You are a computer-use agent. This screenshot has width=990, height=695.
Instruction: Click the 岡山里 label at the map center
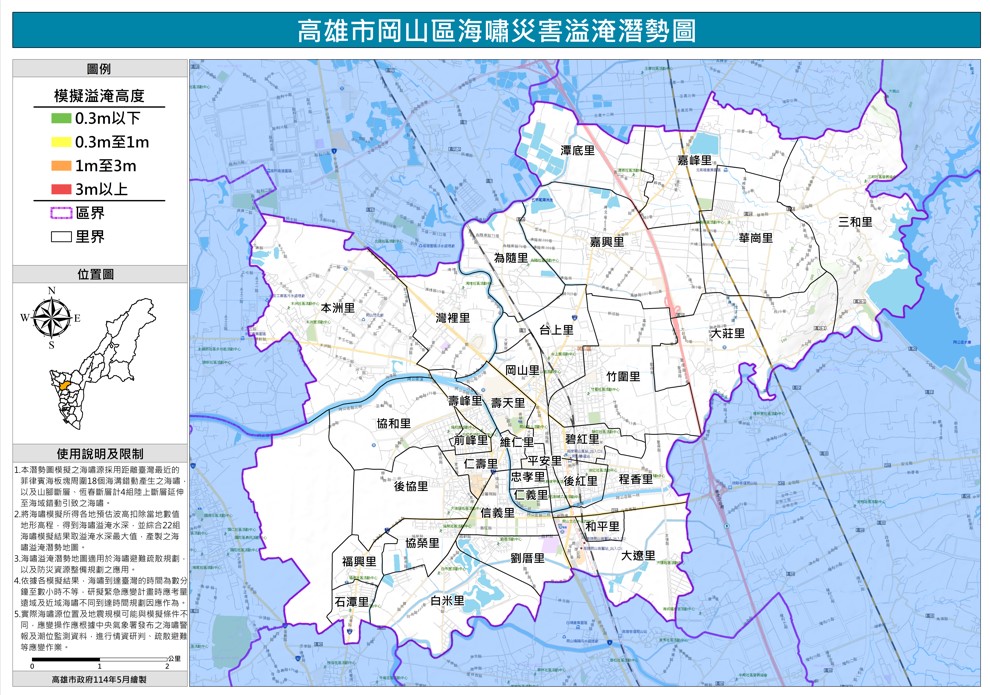tap(522, 370)
